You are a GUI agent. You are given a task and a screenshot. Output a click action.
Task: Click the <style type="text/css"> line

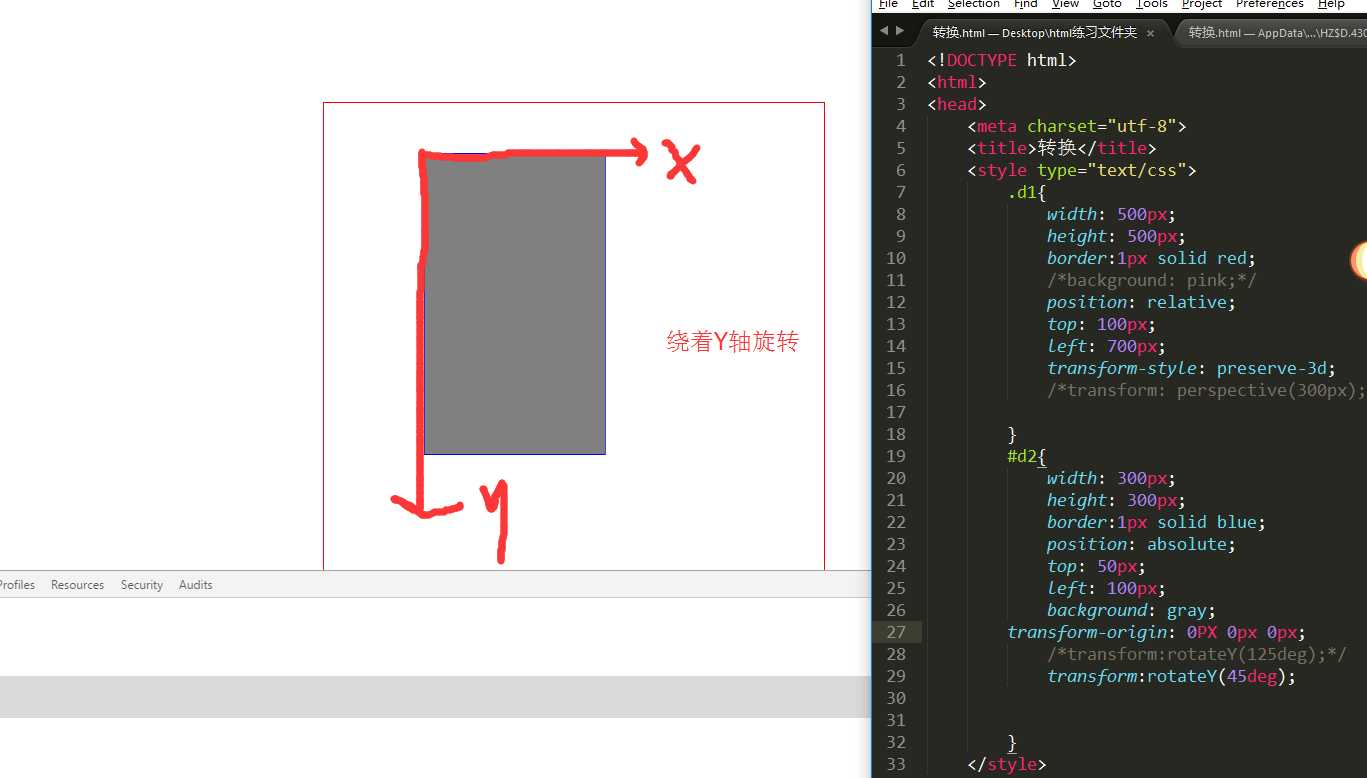click(x=1082, y=170)
